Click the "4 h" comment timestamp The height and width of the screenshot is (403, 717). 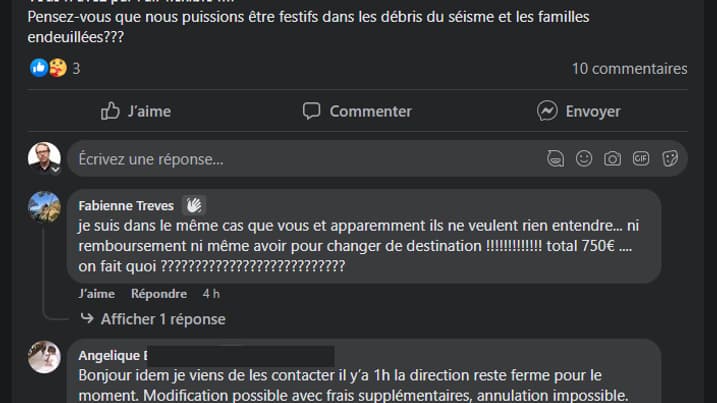pos(211,294)
